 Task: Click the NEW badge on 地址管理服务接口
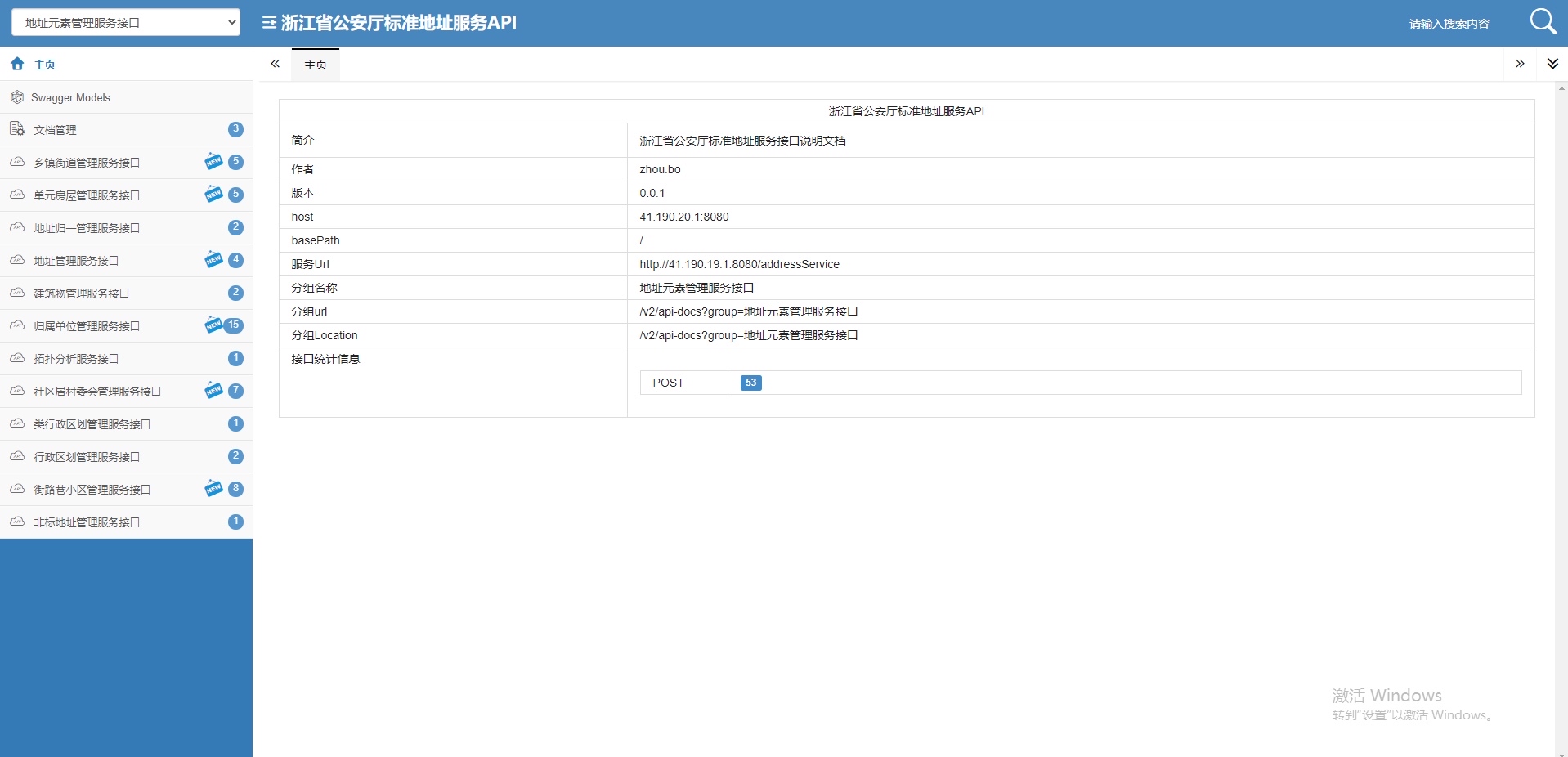coord(213,259)
